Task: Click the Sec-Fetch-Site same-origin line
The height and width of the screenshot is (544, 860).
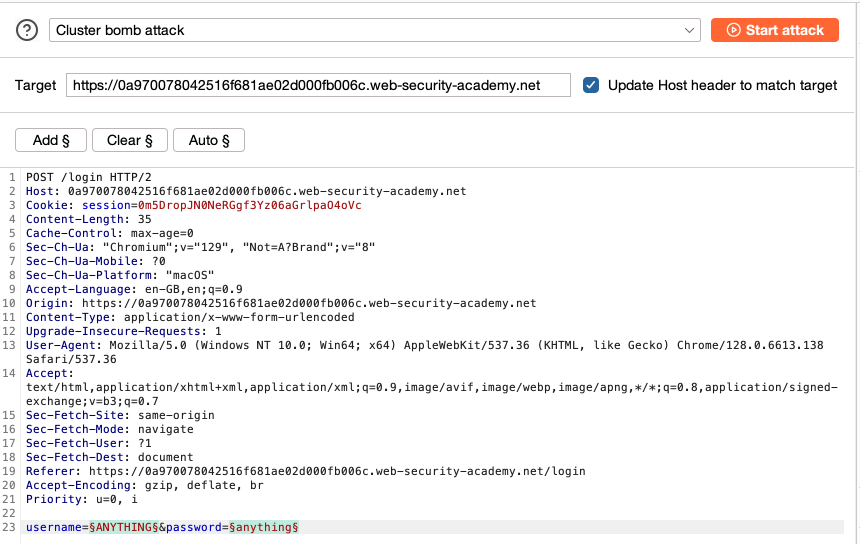Action: click(120, 415)
